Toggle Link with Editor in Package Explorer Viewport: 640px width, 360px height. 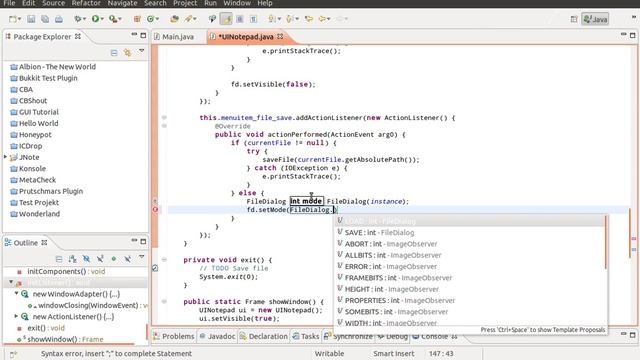pyautogui.click(x=127, y=53)
